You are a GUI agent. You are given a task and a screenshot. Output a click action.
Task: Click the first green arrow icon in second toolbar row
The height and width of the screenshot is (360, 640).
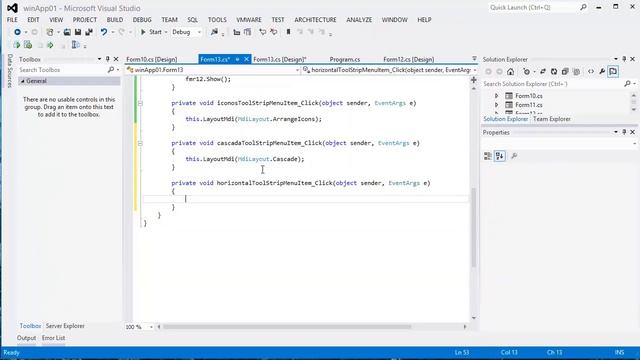click(x=17, y=45)
